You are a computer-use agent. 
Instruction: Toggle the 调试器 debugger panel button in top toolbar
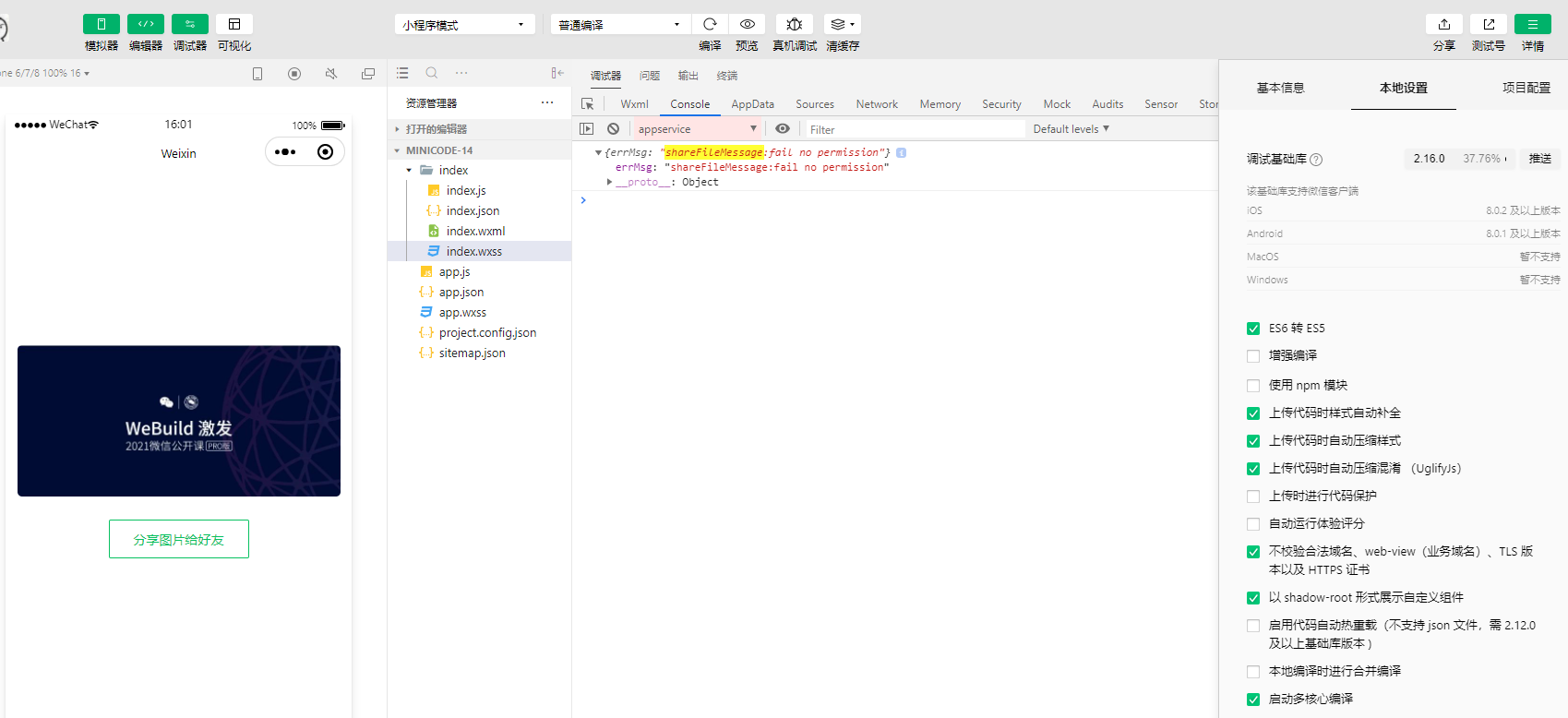[x=190, y=24]
